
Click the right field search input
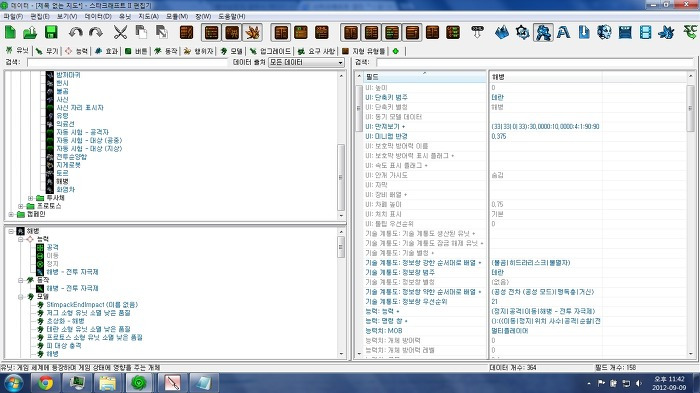coord(535,63)
